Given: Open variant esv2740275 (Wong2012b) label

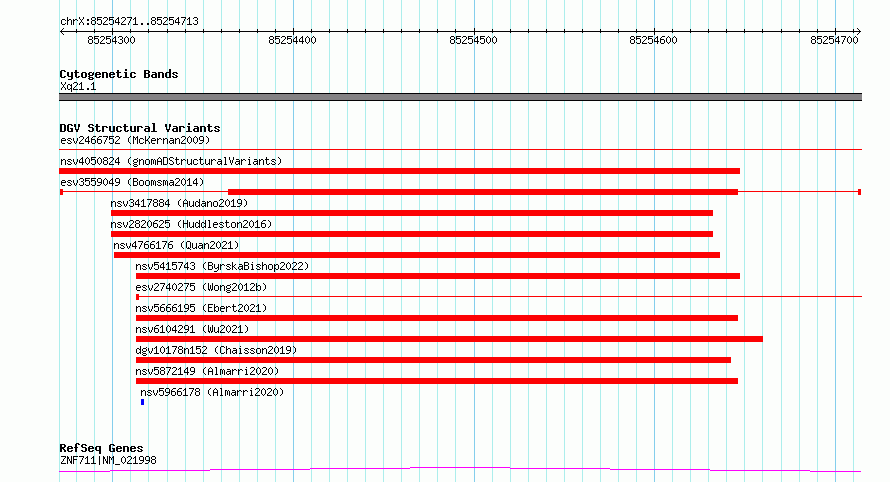Looking at the screenshot, I should click(x=201, y=287).
